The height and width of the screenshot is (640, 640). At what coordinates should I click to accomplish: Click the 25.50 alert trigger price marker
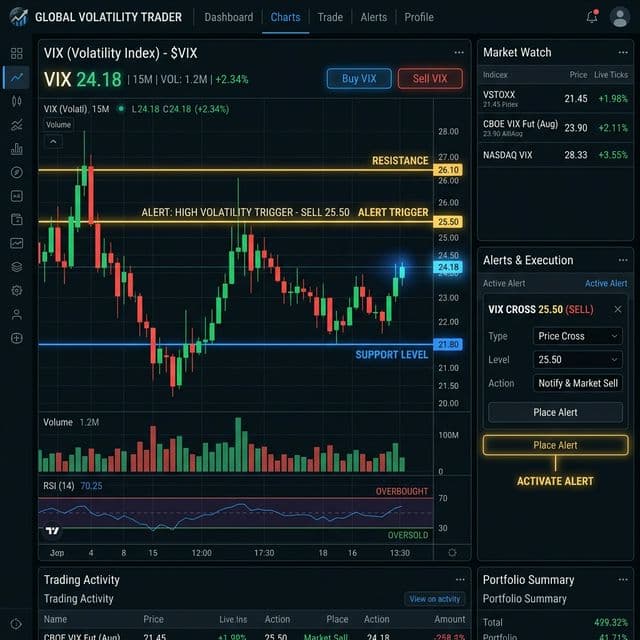click(448, 222)
